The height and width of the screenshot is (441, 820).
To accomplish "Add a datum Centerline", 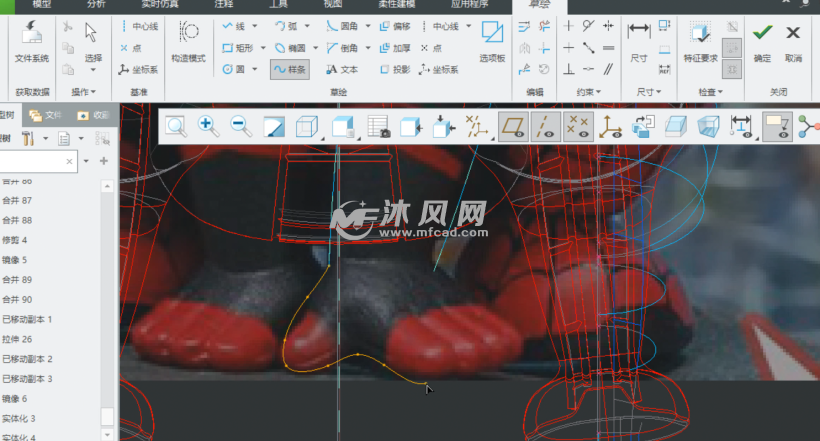I will point(139,26).
